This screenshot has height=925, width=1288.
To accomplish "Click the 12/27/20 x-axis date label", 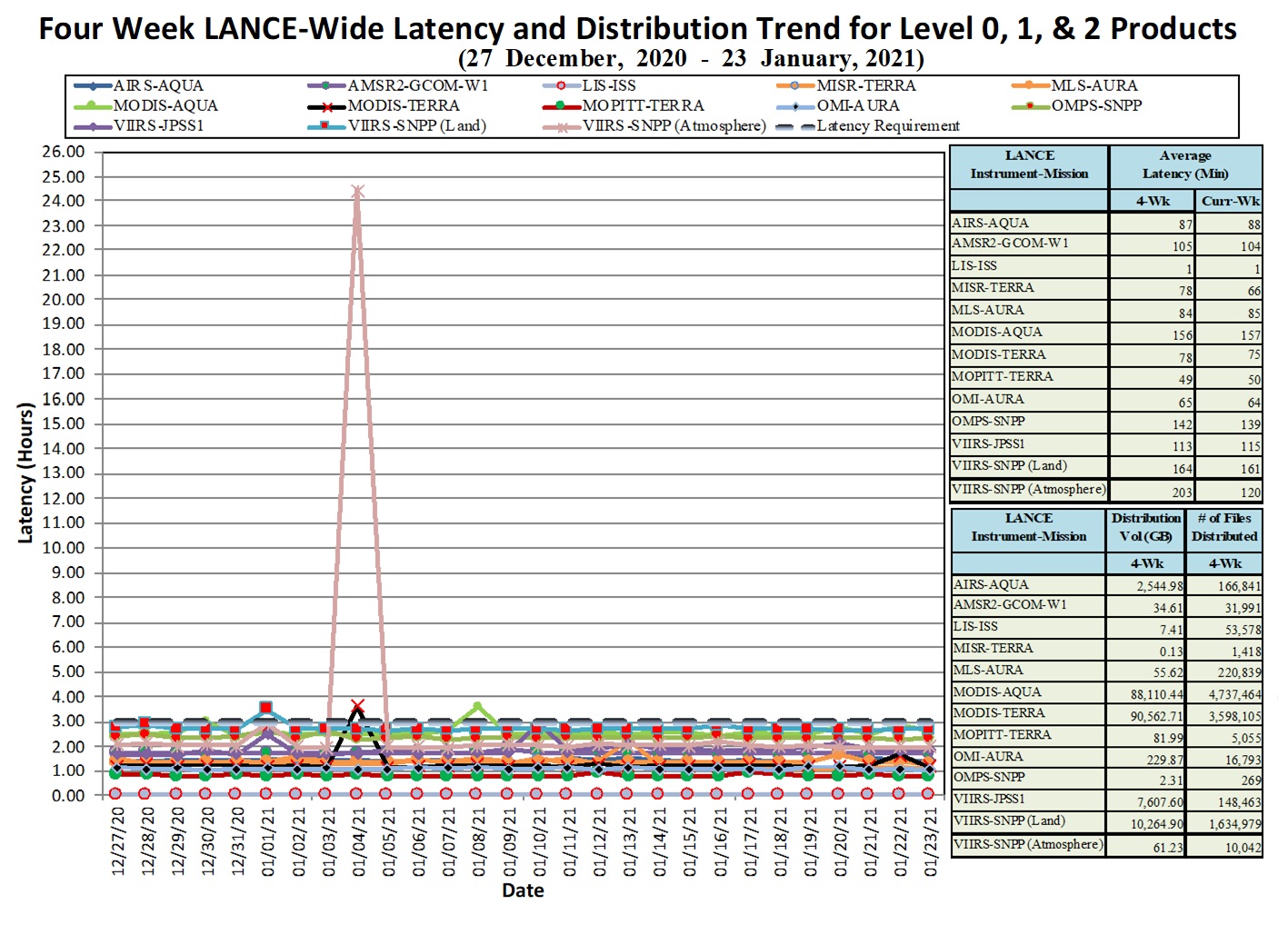I will (117, 841).
